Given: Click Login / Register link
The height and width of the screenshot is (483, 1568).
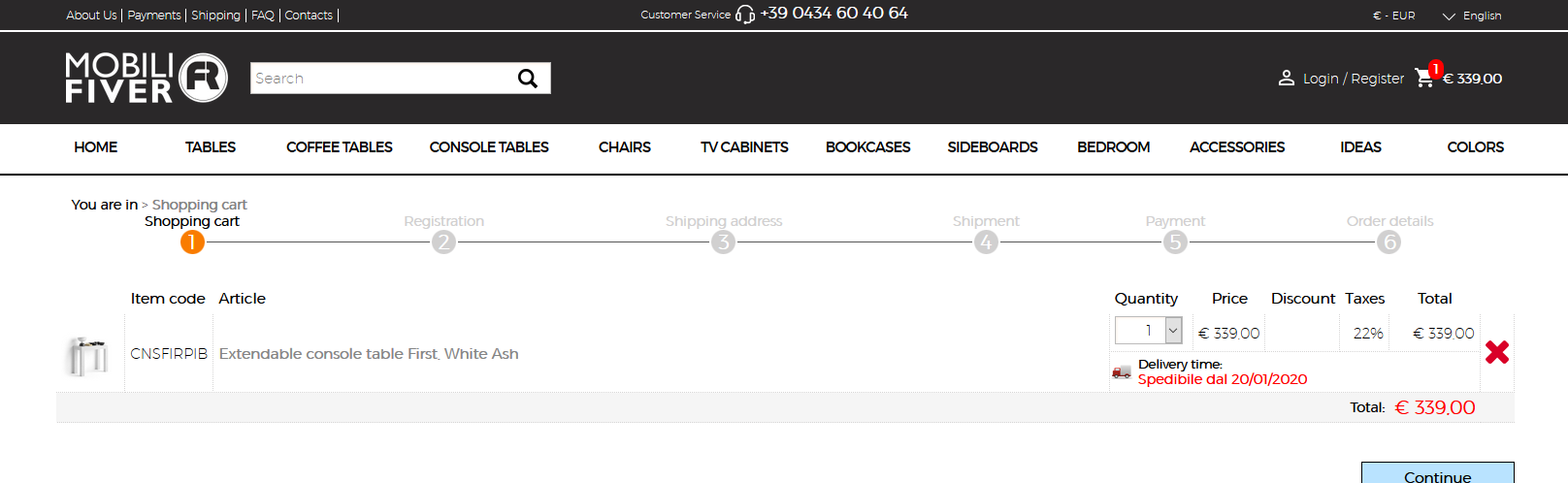Looking at the screenshot, I should tap(1354, 79).
